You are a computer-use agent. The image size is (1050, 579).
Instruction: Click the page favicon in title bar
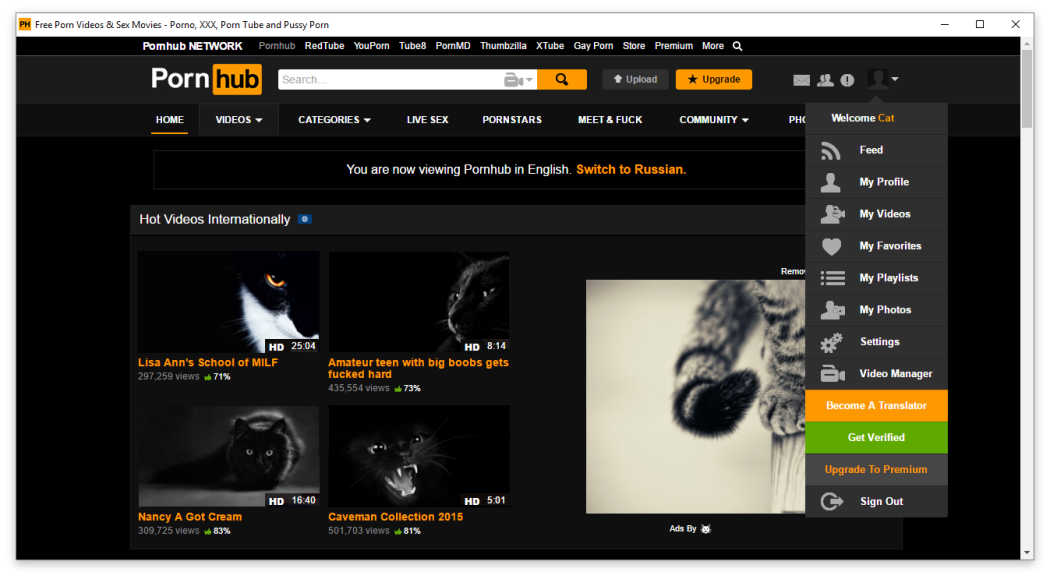pyautogui.click(x=25, y=25)
